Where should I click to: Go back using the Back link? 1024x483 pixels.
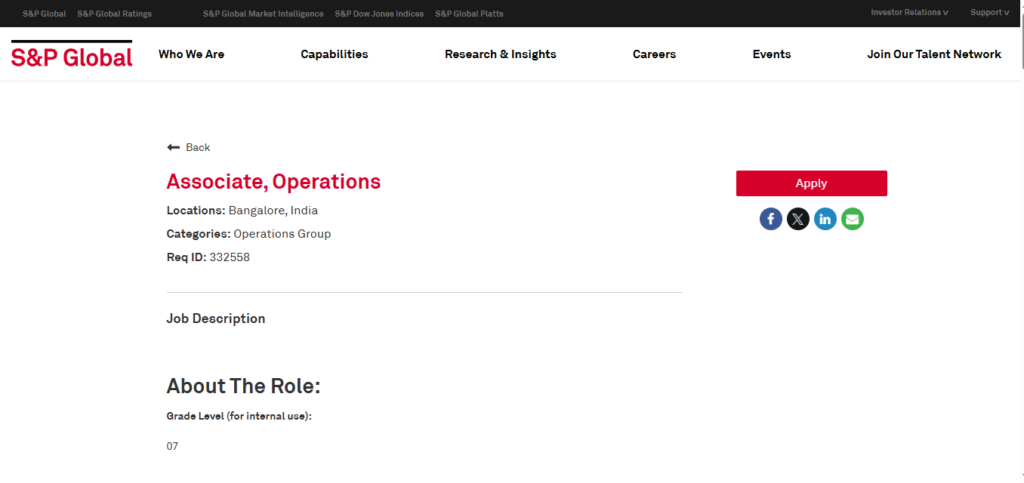[189, 148]
